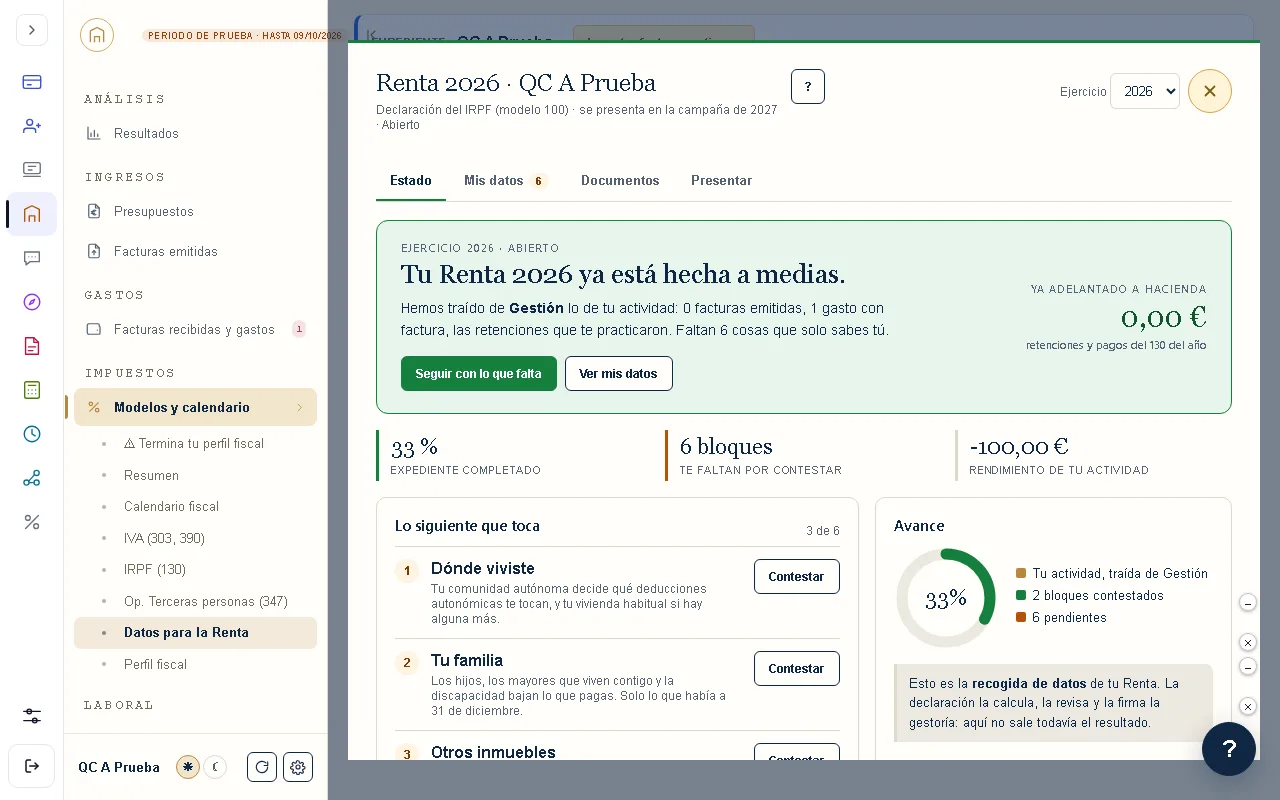Open the sliders adjustments icon in the rail

[x=32, y=716]
